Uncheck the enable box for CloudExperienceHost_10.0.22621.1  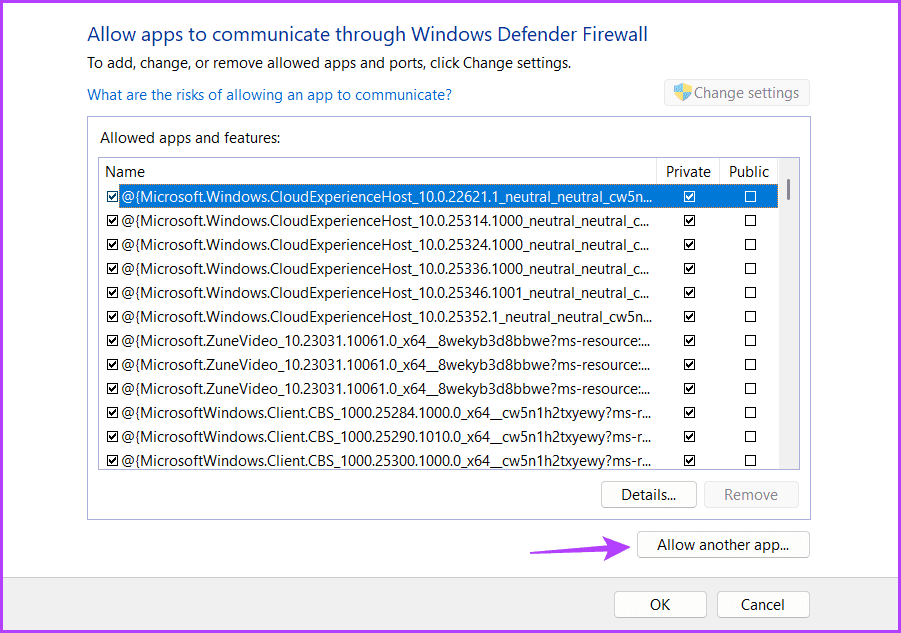113,197
